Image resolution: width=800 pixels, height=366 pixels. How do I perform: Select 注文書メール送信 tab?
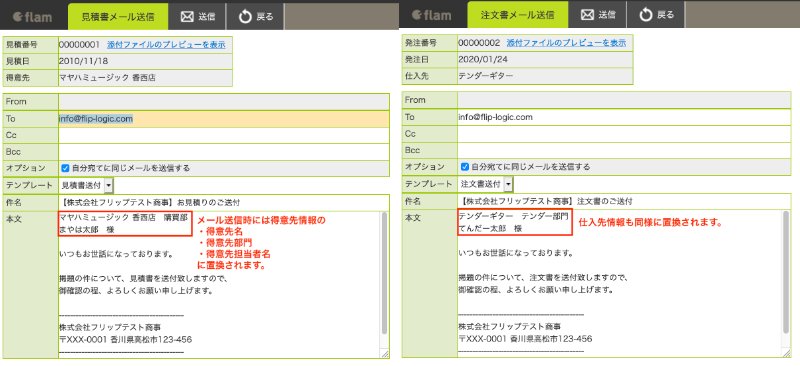pyautogui.click(x=517, y=15)
